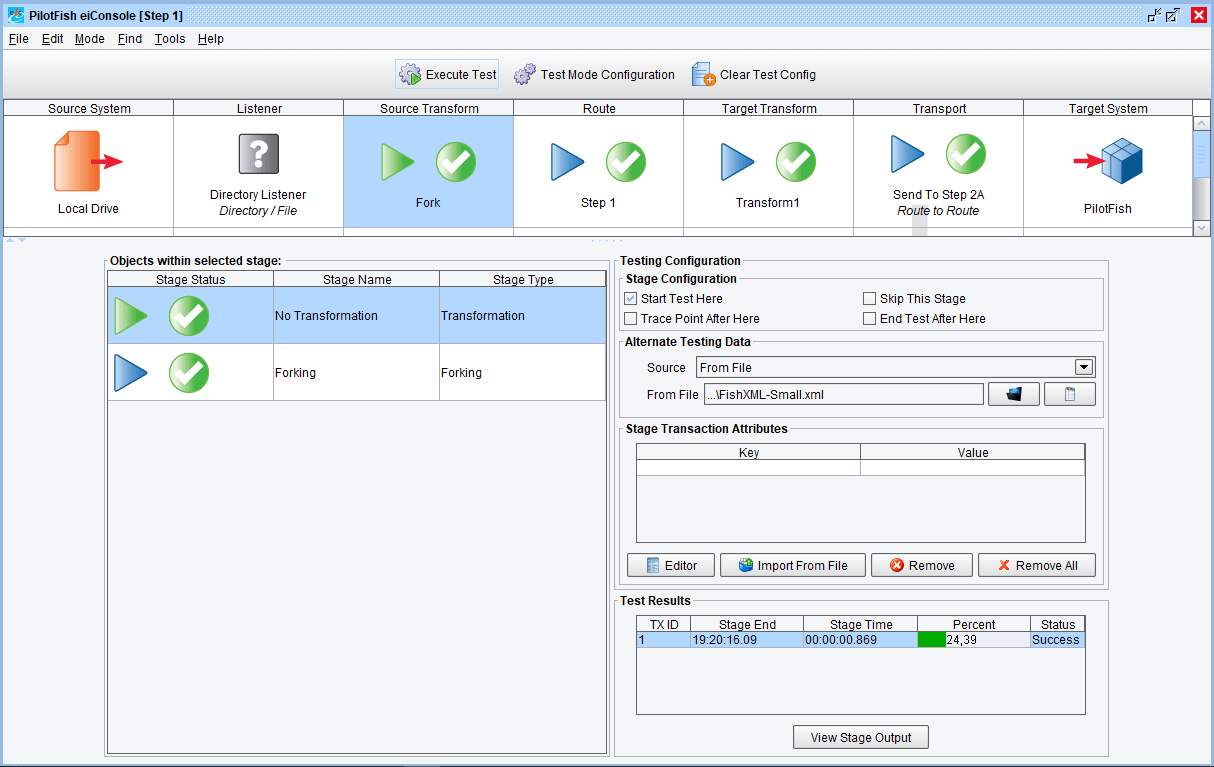Click the Success status cell in Test Results
This screenshot has height=767, width=1214.
[x=1057, y=640]
